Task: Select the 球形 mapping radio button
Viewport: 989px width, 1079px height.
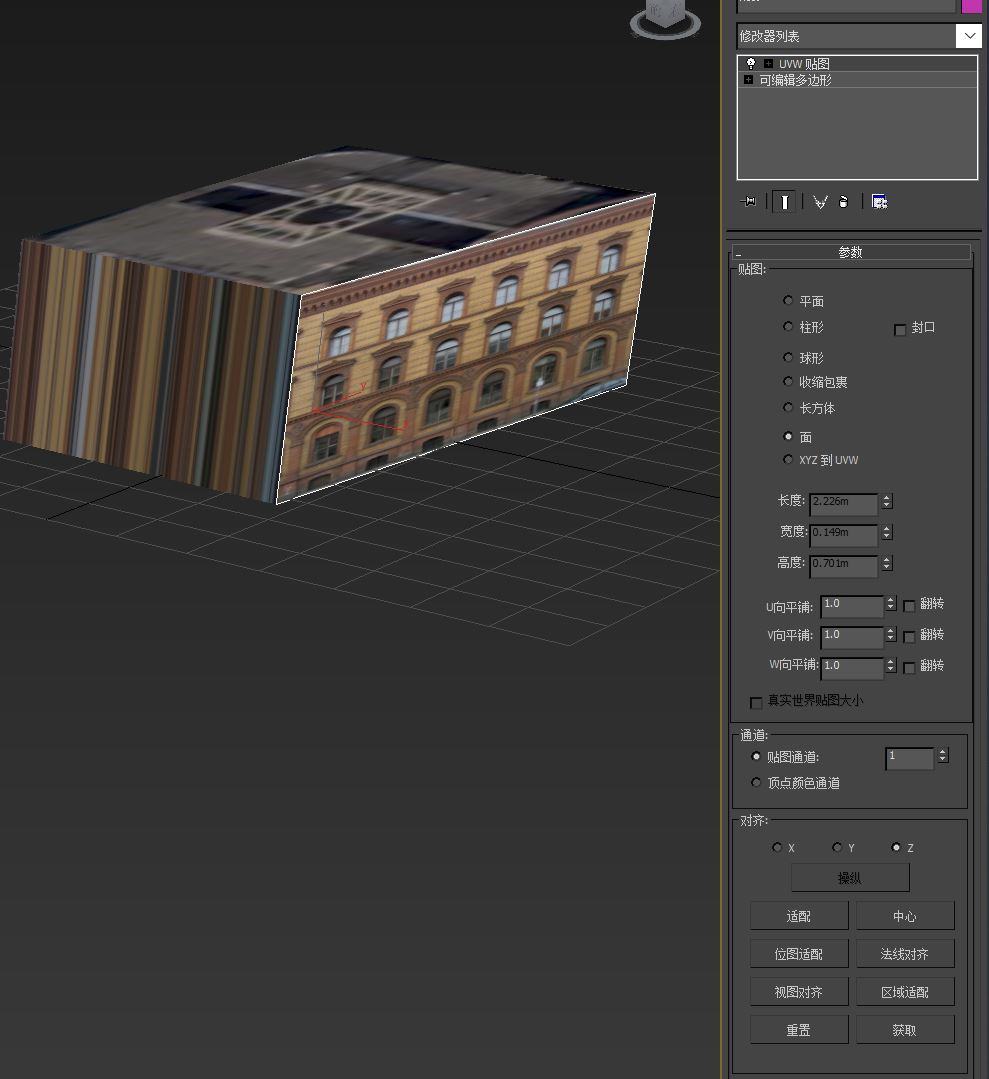Action: tap(788, 357)
